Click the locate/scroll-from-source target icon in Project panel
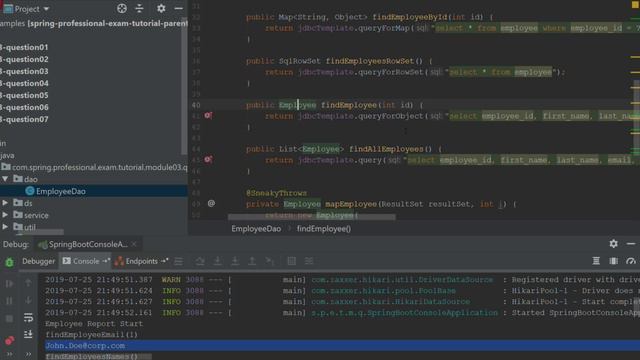This screenshot has width=640, height=360. tap(122, 8)
